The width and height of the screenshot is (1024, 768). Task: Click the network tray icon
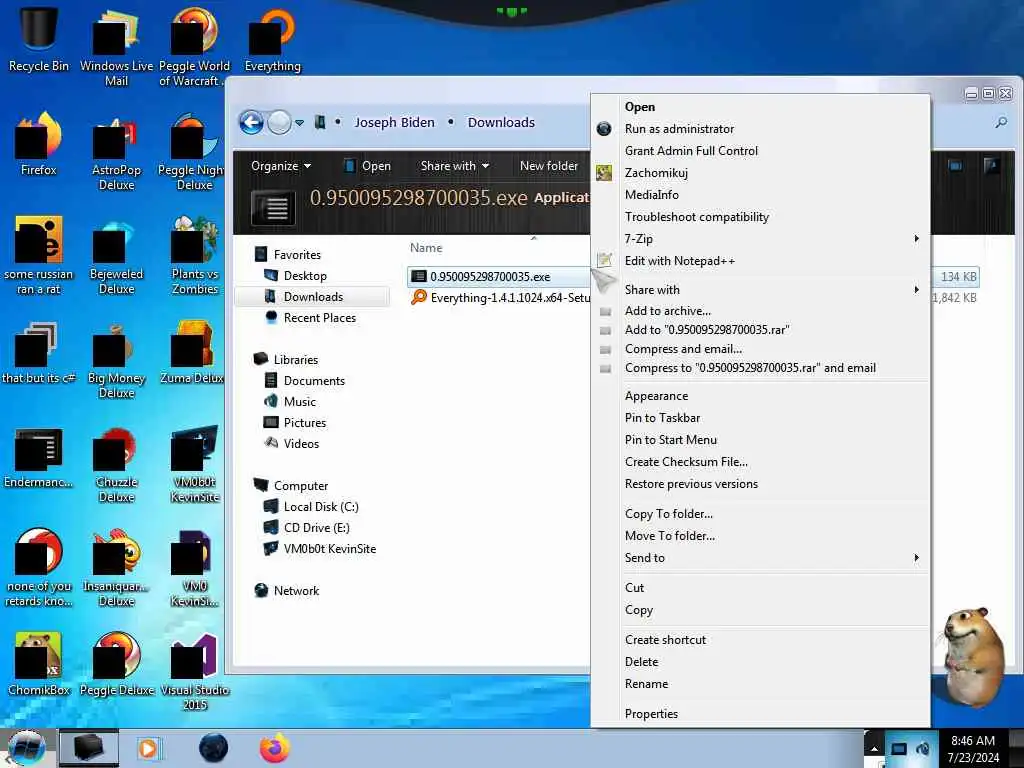click(x=899, y=748)
